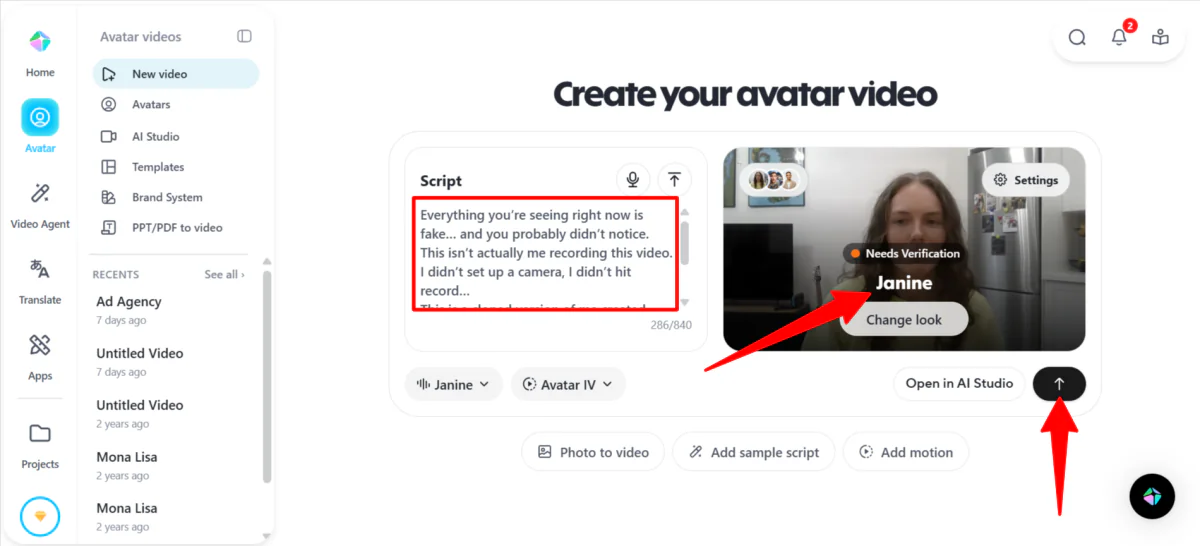Open the notifications bell
1200x546 pixels.
click(x=1119, y=37)
